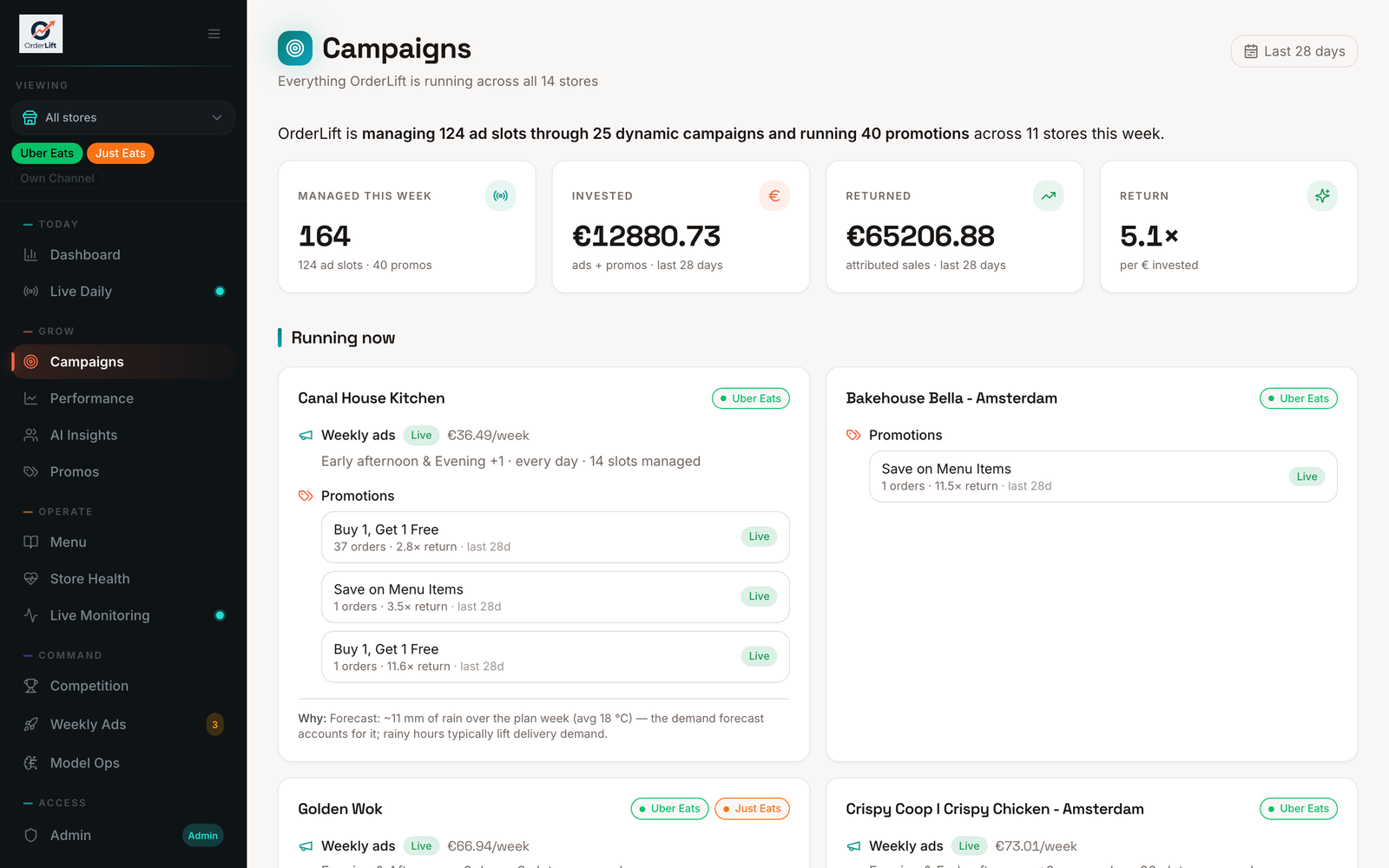Click Canal House Kitchen Promotions tag icon
This screenshot has height=868, width=1389.
tap(306, 496)
